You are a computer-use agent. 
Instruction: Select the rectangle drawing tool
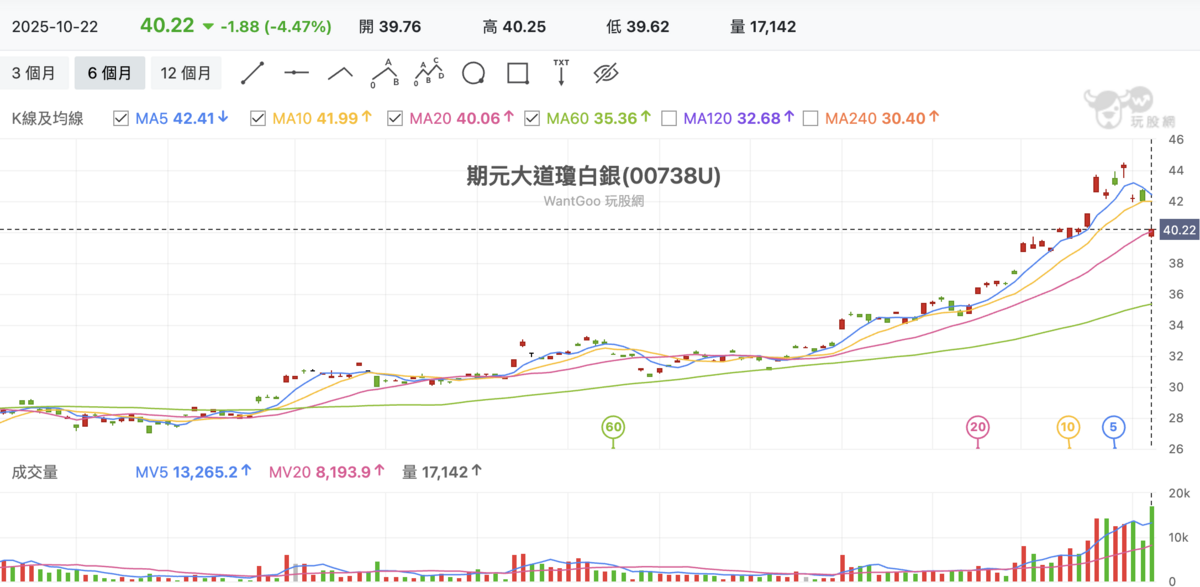point(518,73)
